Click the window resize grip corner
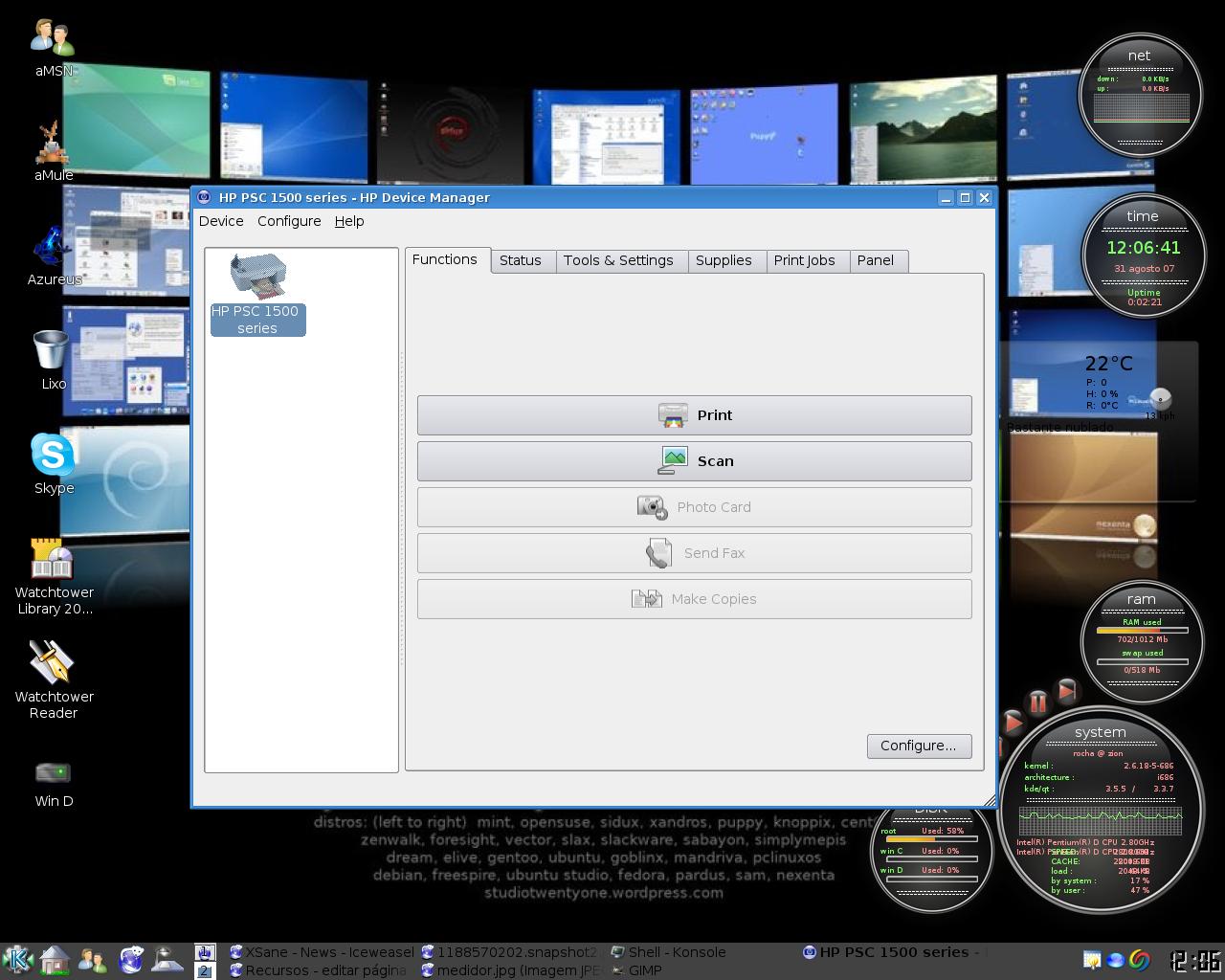Viewport: 1225px width, 980px height. click(989, 800)
